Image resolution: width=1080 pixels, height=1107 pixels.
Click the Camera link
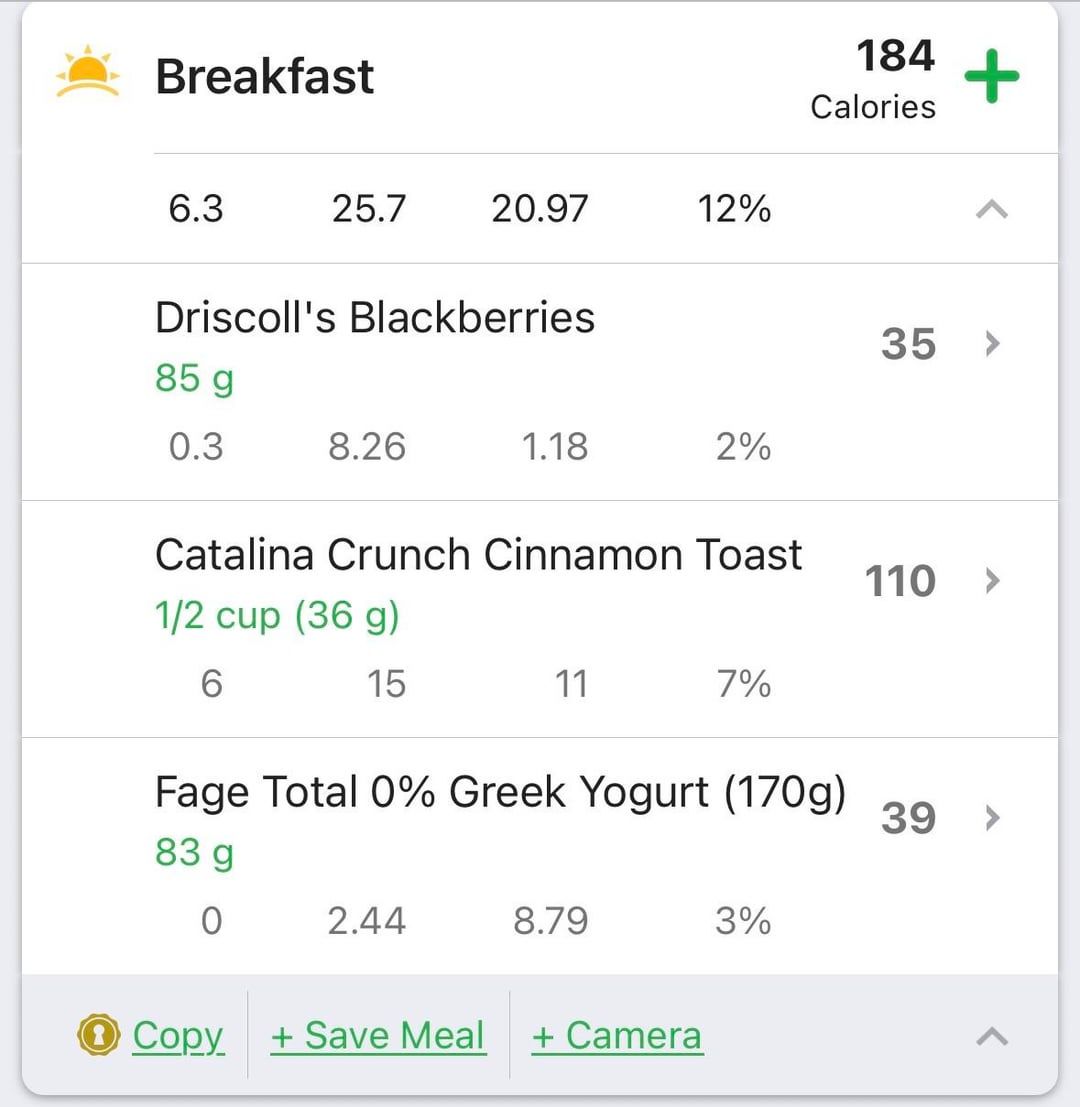coord(616,1036)
